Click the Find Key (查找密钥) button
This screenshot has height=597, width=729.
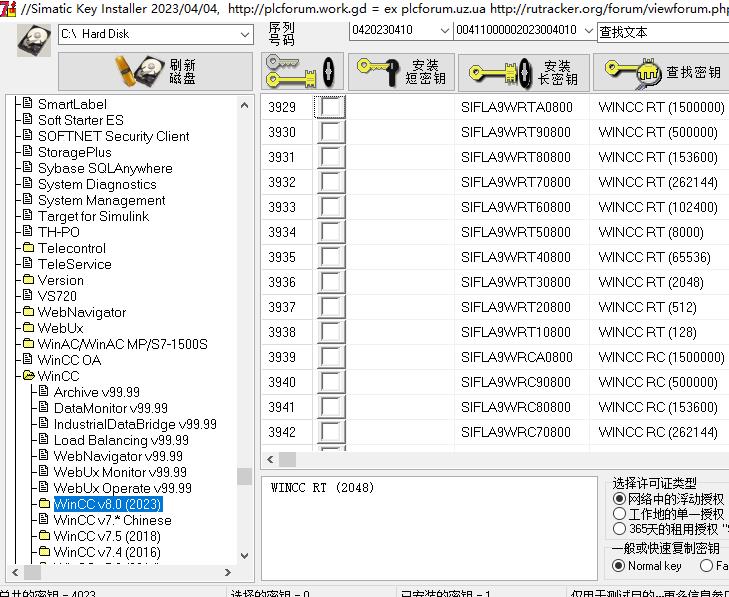pos(662,72)
